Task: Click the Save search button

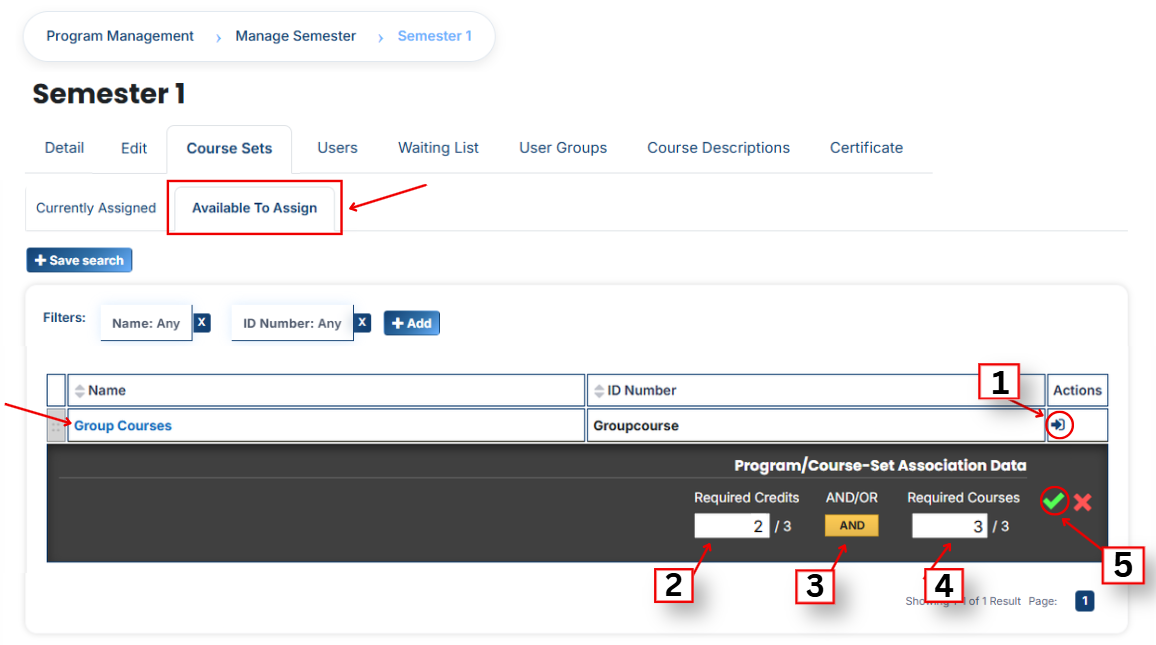Action: tap(80, 260)
